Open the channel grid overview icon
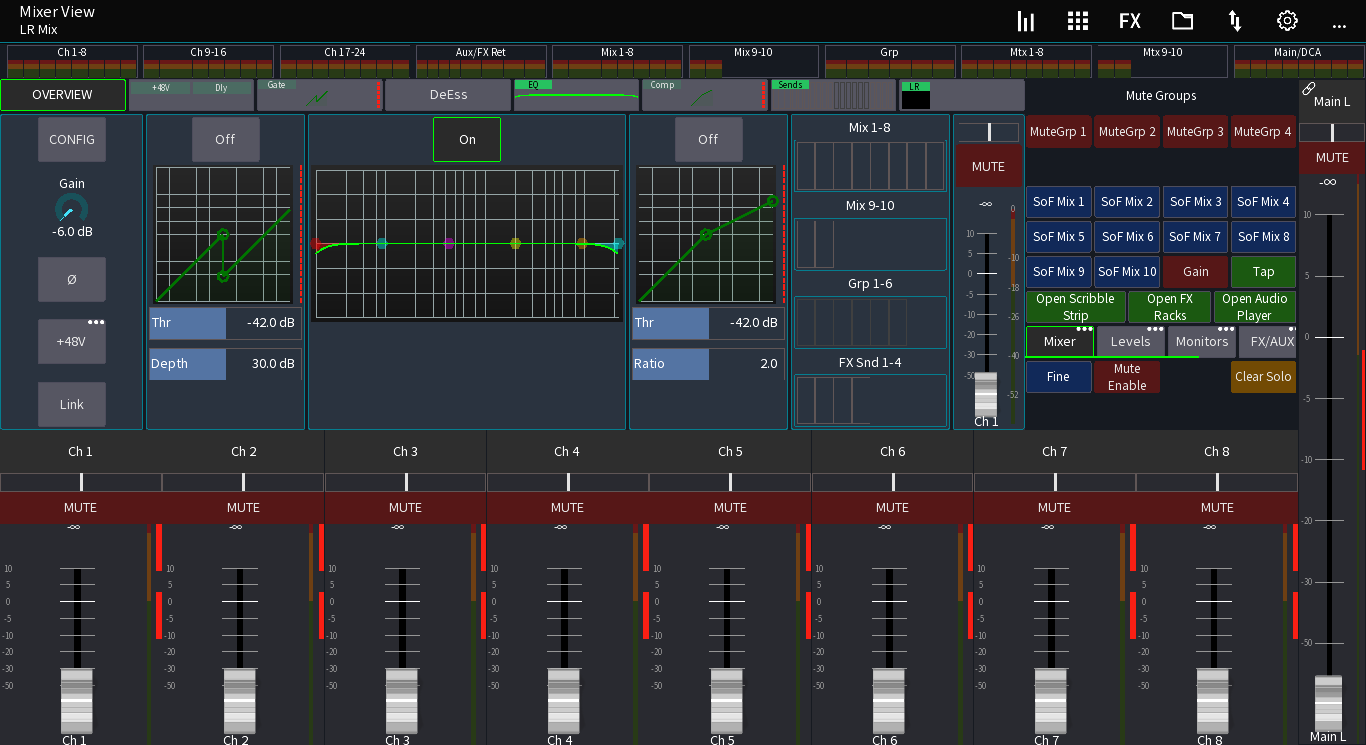The height and width of the screenshot is (745, 1366). 1077,20
